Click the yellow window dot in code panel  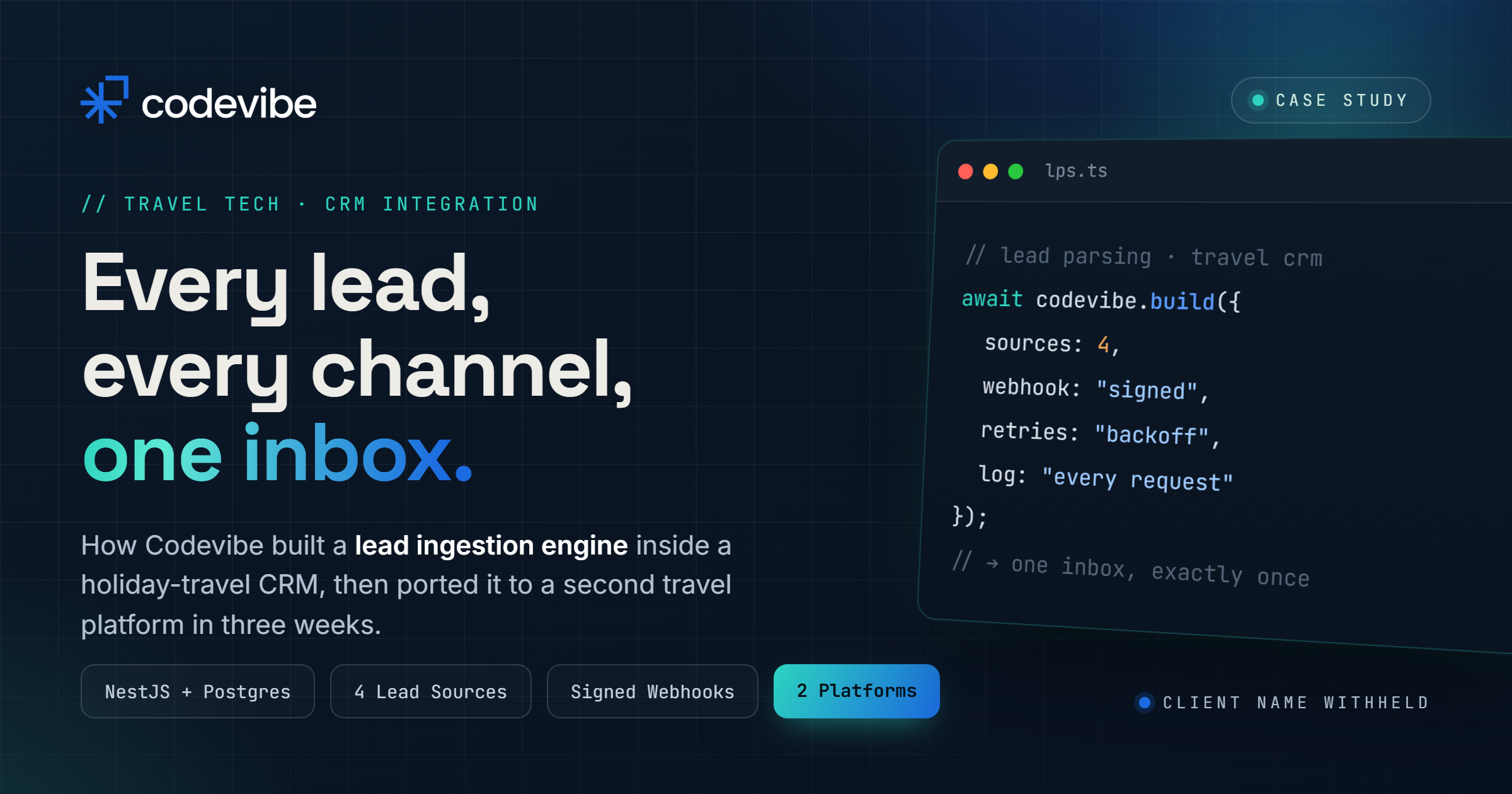tap(990, 171)
